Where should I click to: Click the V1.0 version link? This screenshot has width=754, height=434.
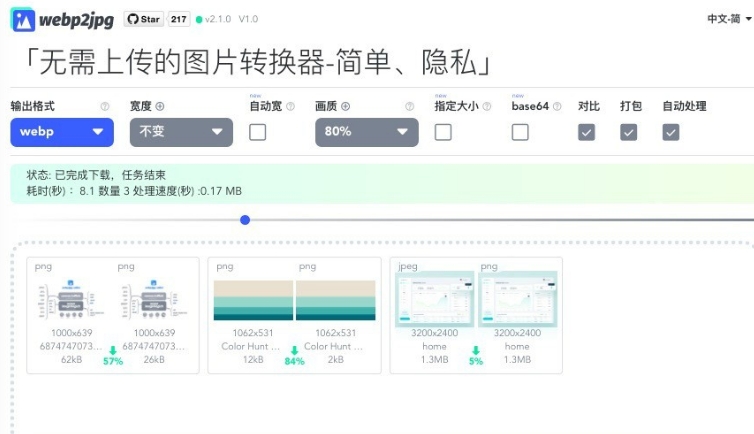248,19
